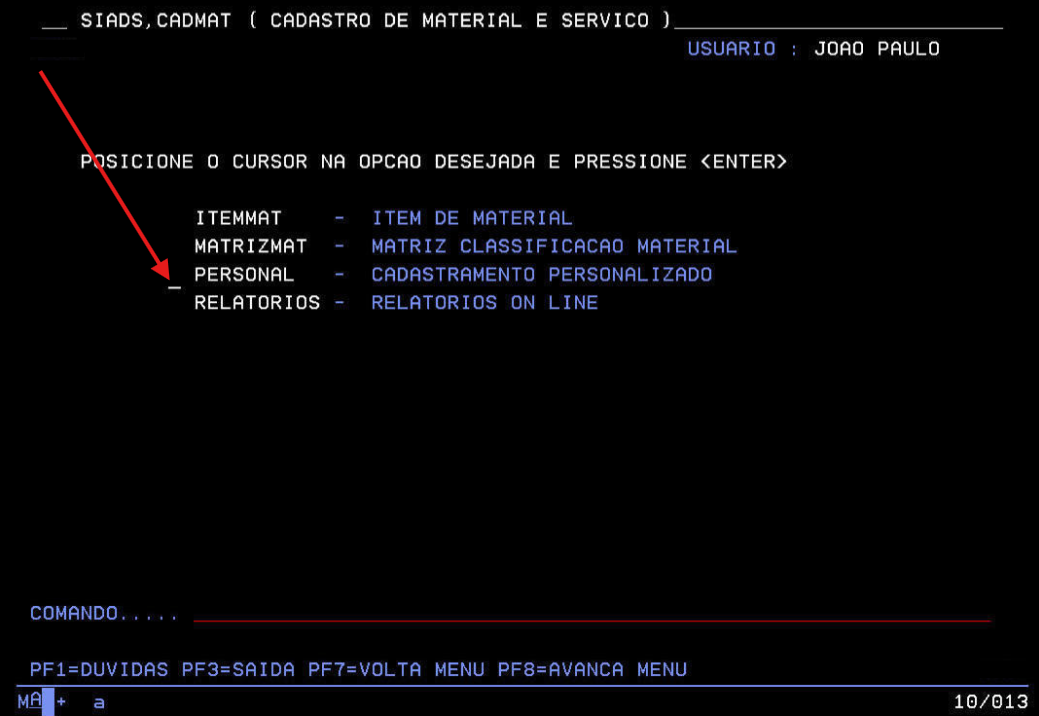The image size is (1039, 716).
Task: Select CADASTRAMENTO PERSONALIZADO description
Action: point(541,274)
